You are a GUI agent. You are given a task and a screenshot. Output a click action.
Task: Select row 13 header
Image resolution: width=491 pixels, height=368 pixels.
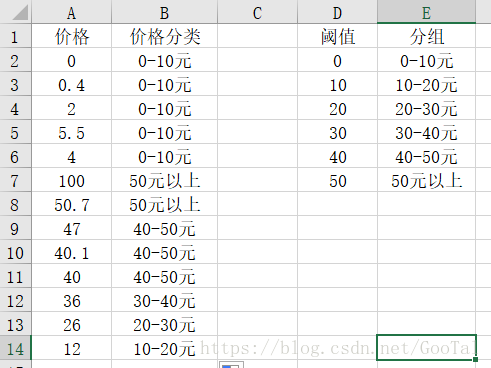15,324
